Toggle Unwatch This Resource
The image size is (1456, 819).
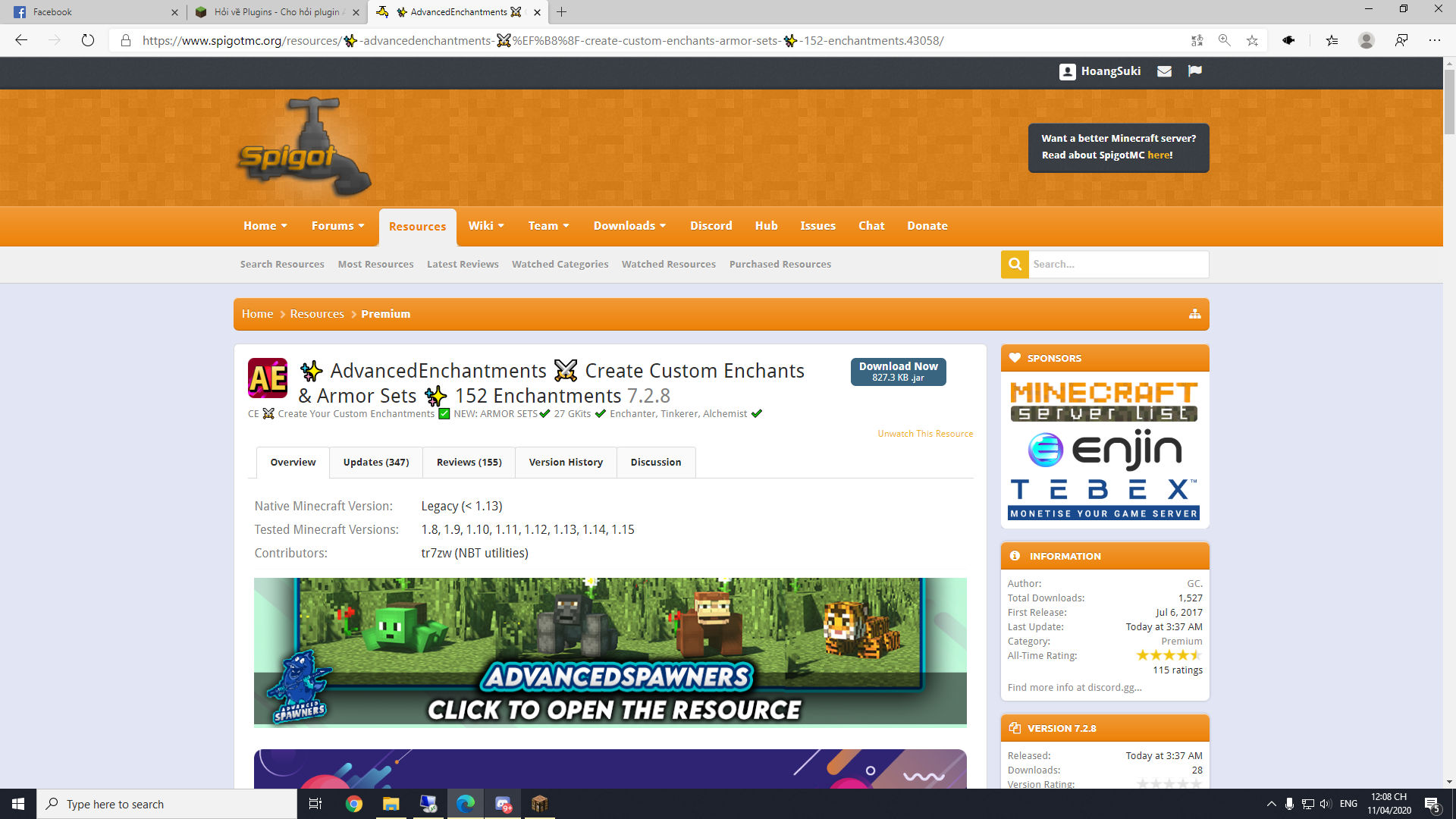pyautogui.click(x=925, y=434)
